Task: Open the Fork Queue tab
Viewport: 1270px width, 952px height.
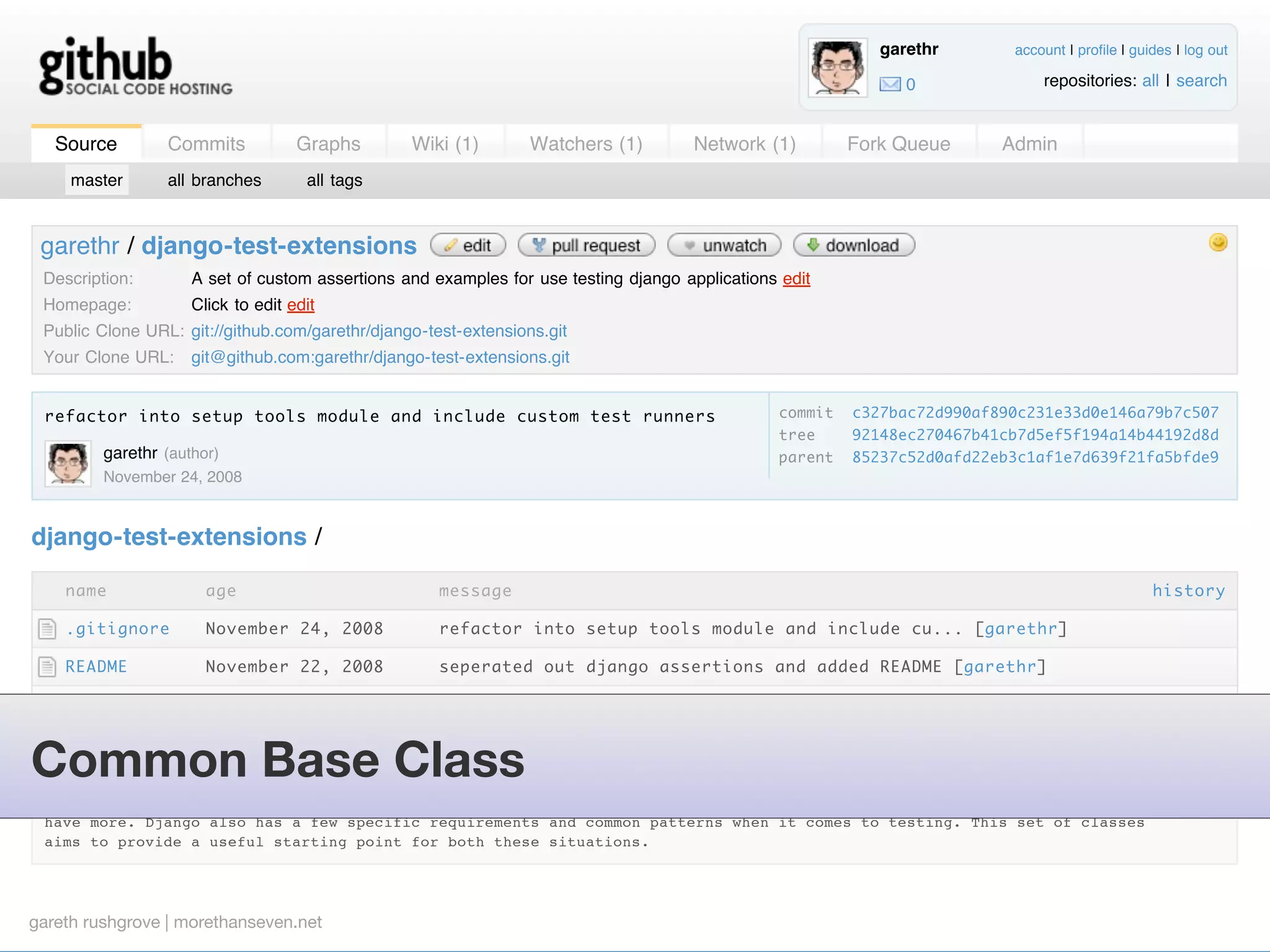Action: (x=898, y=144)
